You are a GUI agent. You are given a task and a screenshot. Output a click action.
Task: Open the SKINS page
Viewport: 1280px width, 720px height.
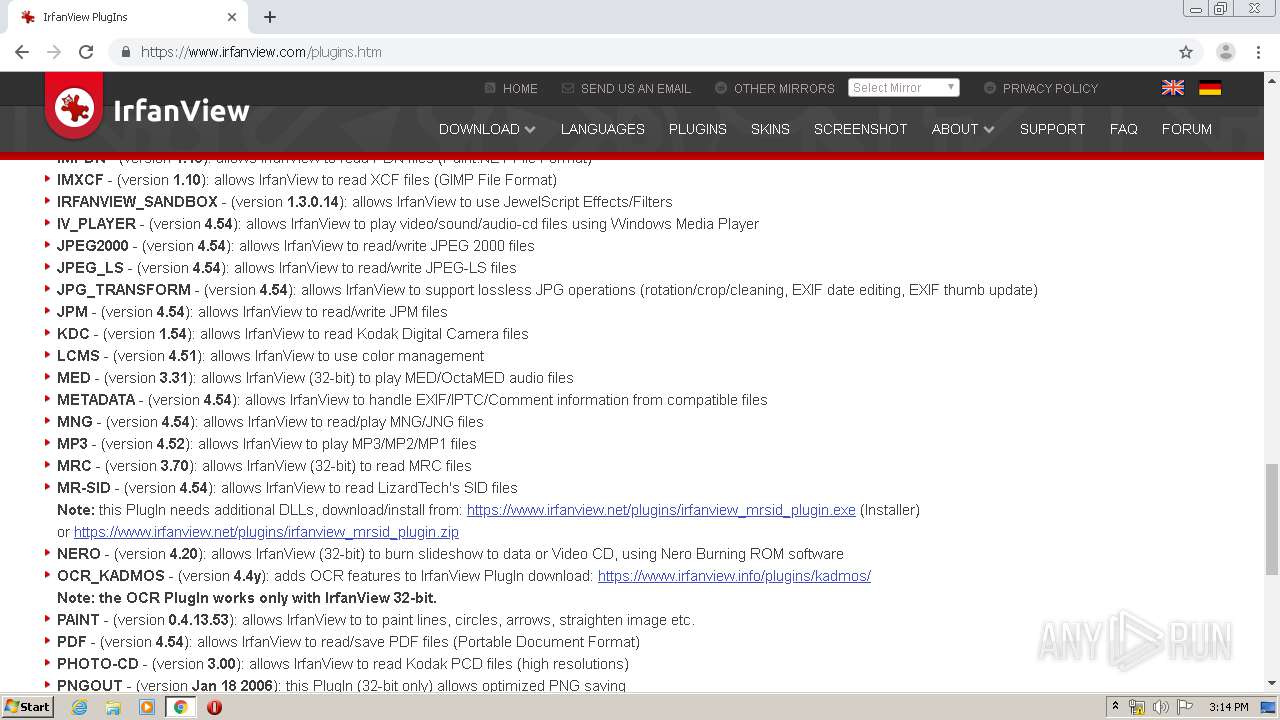pos(770,129)
